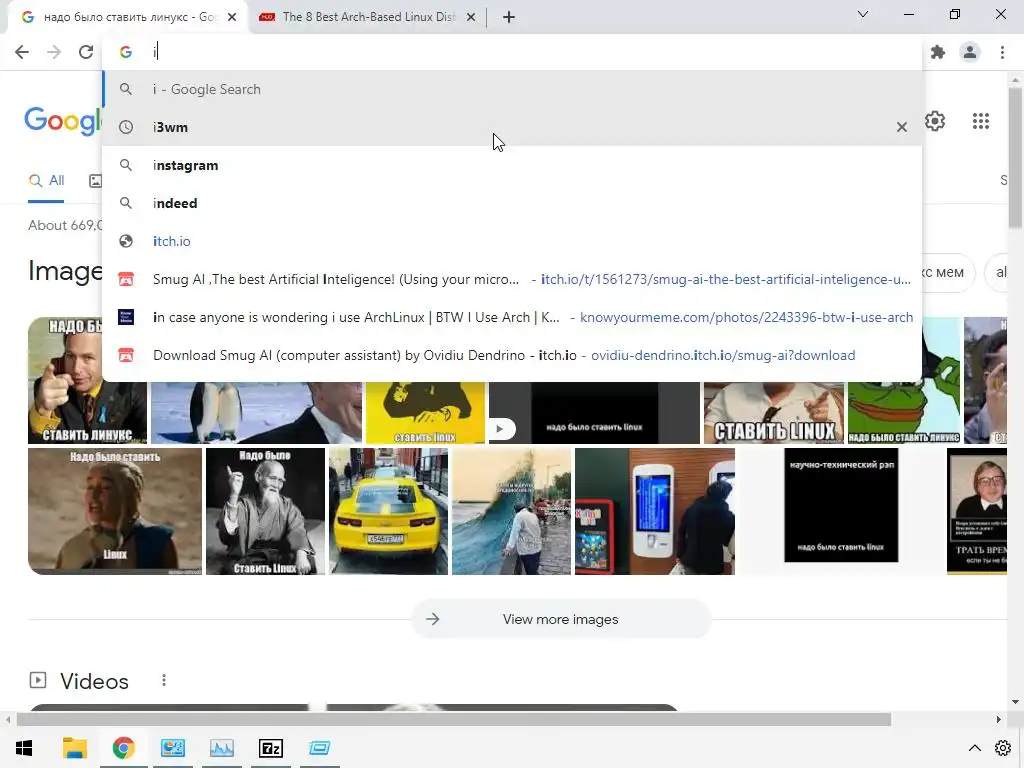This screenshot has height=768, width=1024.
Task: Open the Smug AI itch.io topic suggestion
Action: coord(512,279)
